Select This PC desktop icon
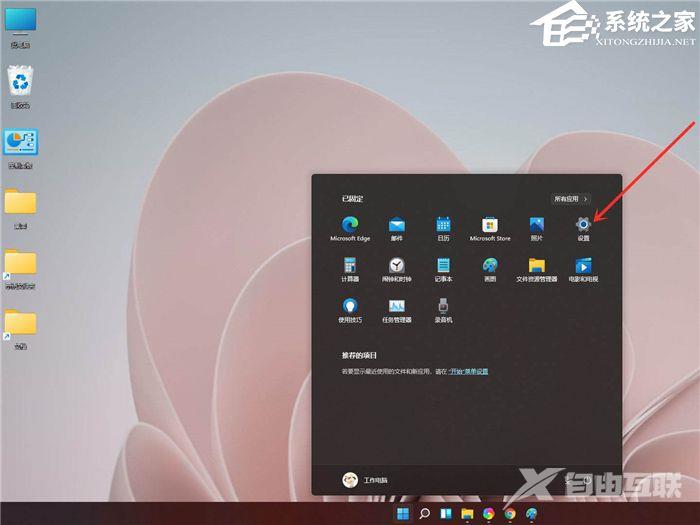The height and width of the screenshot is (525, 700). pyautogui.click(x=20, y=27)
